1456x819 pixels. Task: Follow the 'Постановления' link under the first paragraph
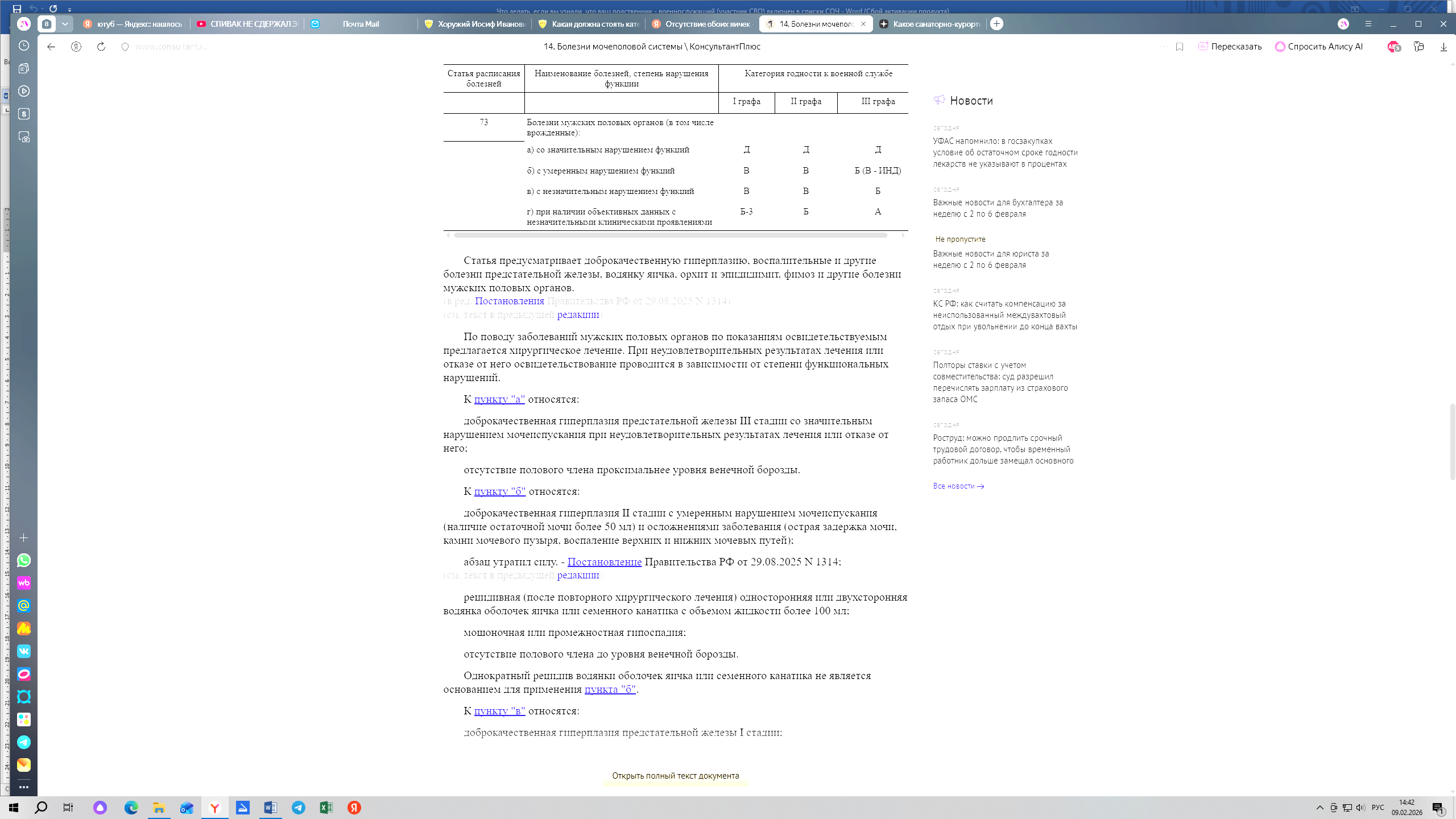point(509,301)
